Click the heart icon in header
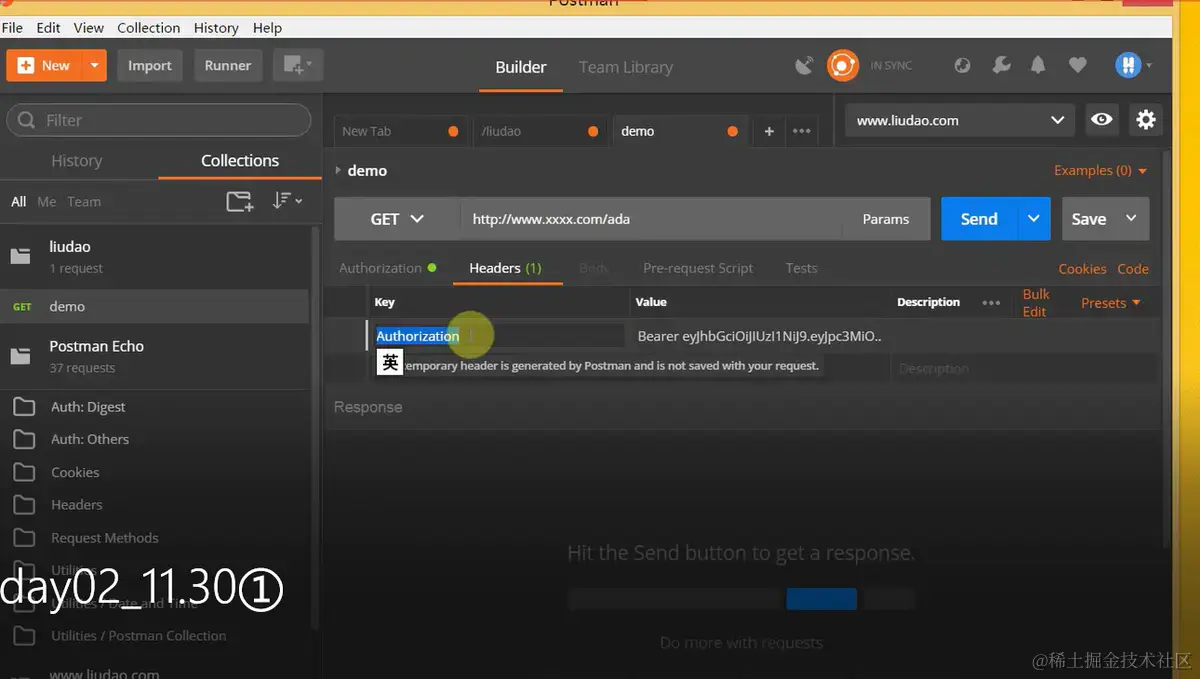The image size is (1200, 679). point(1077,66)
